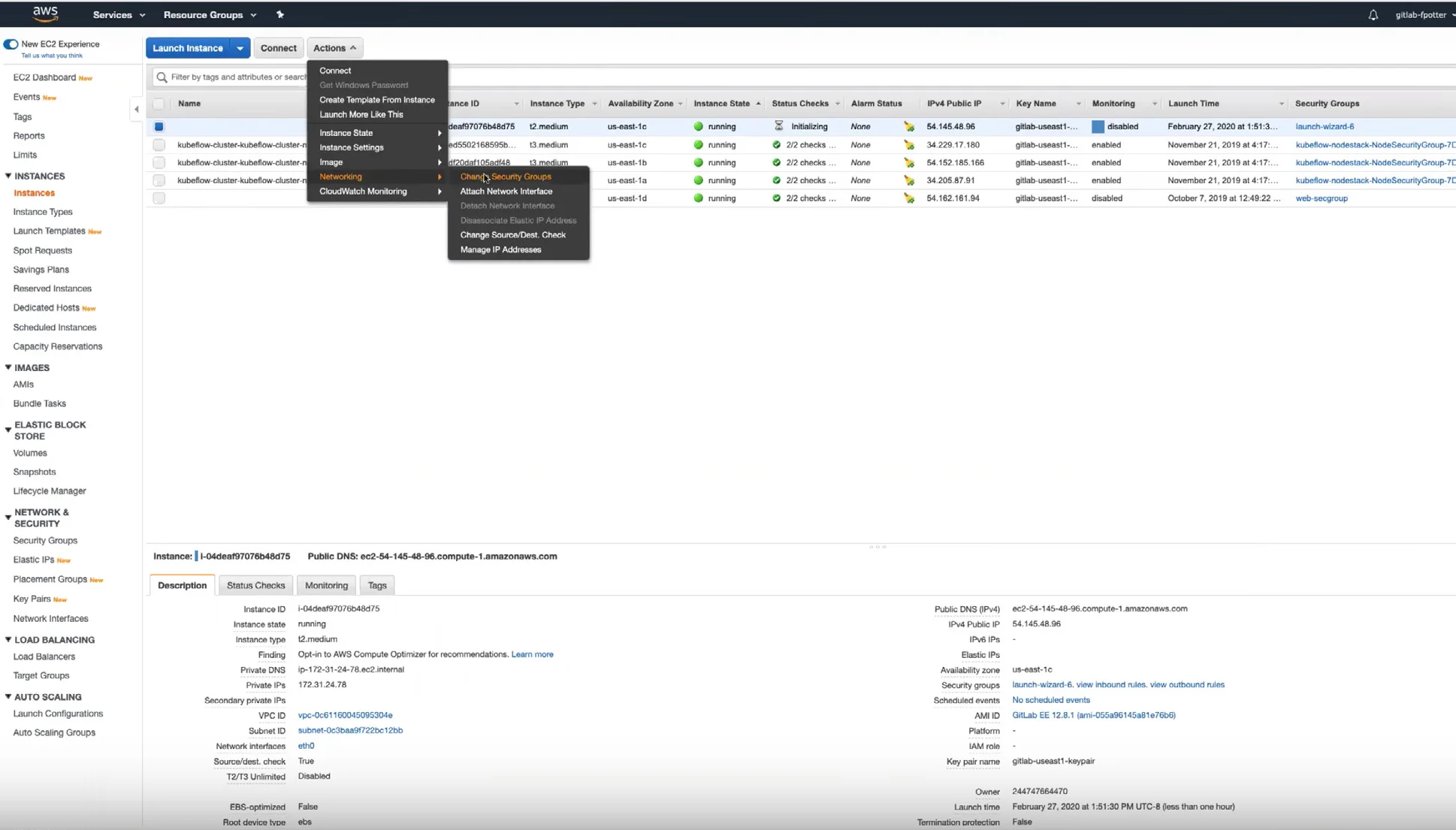This screenshot has height=830, width=1456.
Task: Click the green running indicator for the web-secgroup instance
Action: click(x=698, y=198)
